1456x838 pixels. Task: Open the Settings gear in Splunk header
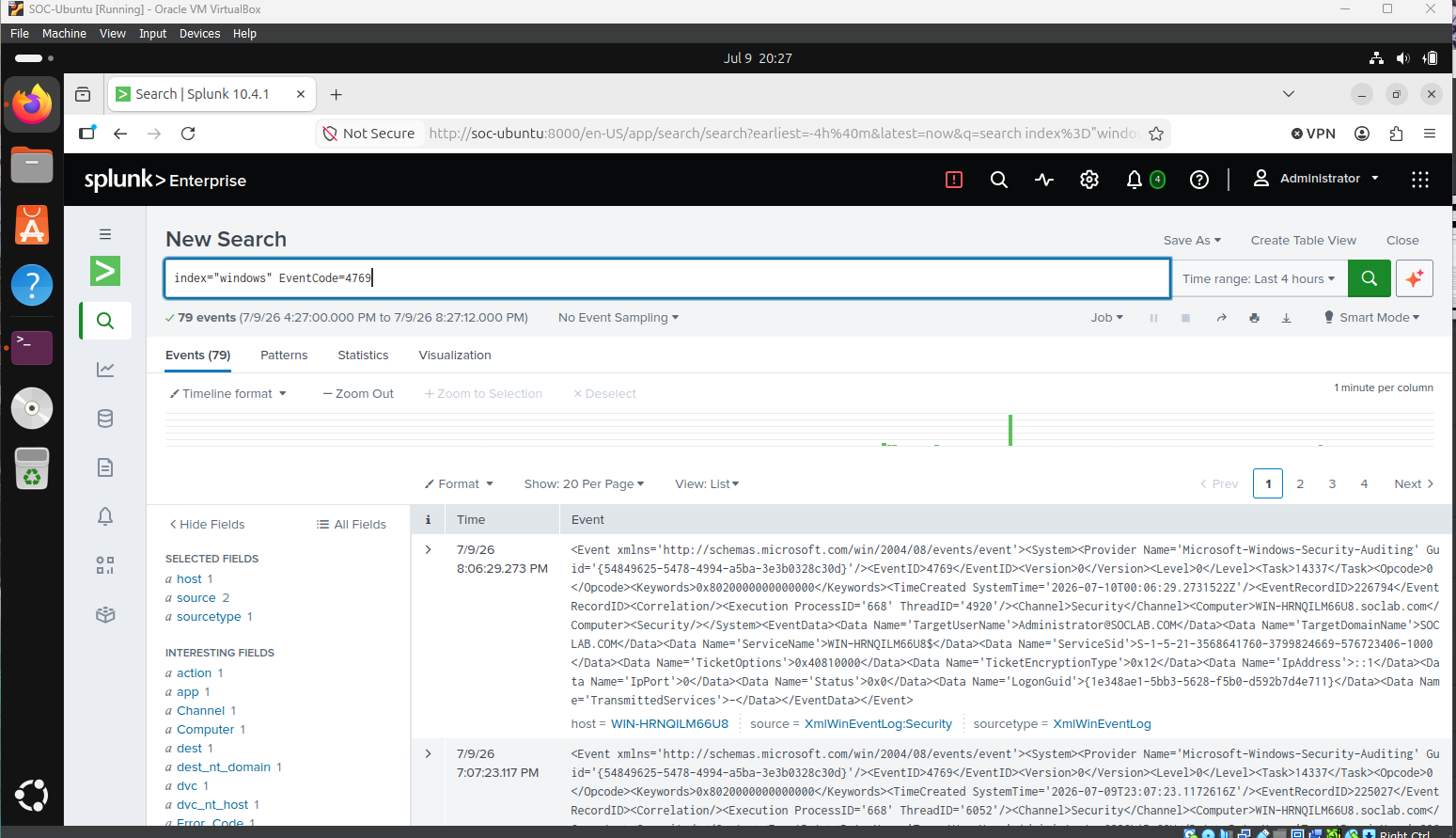coord(1089,180)
